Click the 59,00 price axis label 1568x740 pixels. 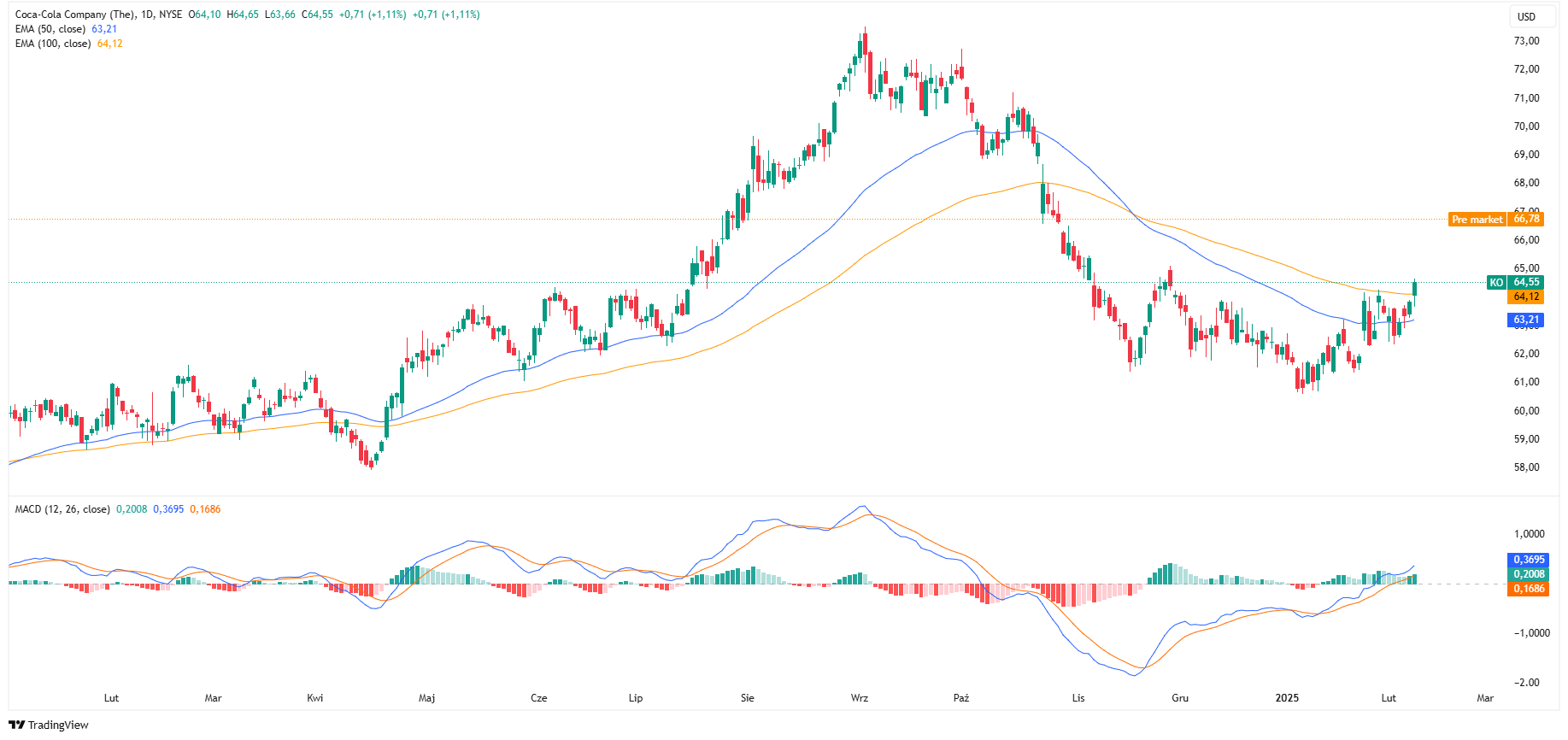[x=1526, y=439]
